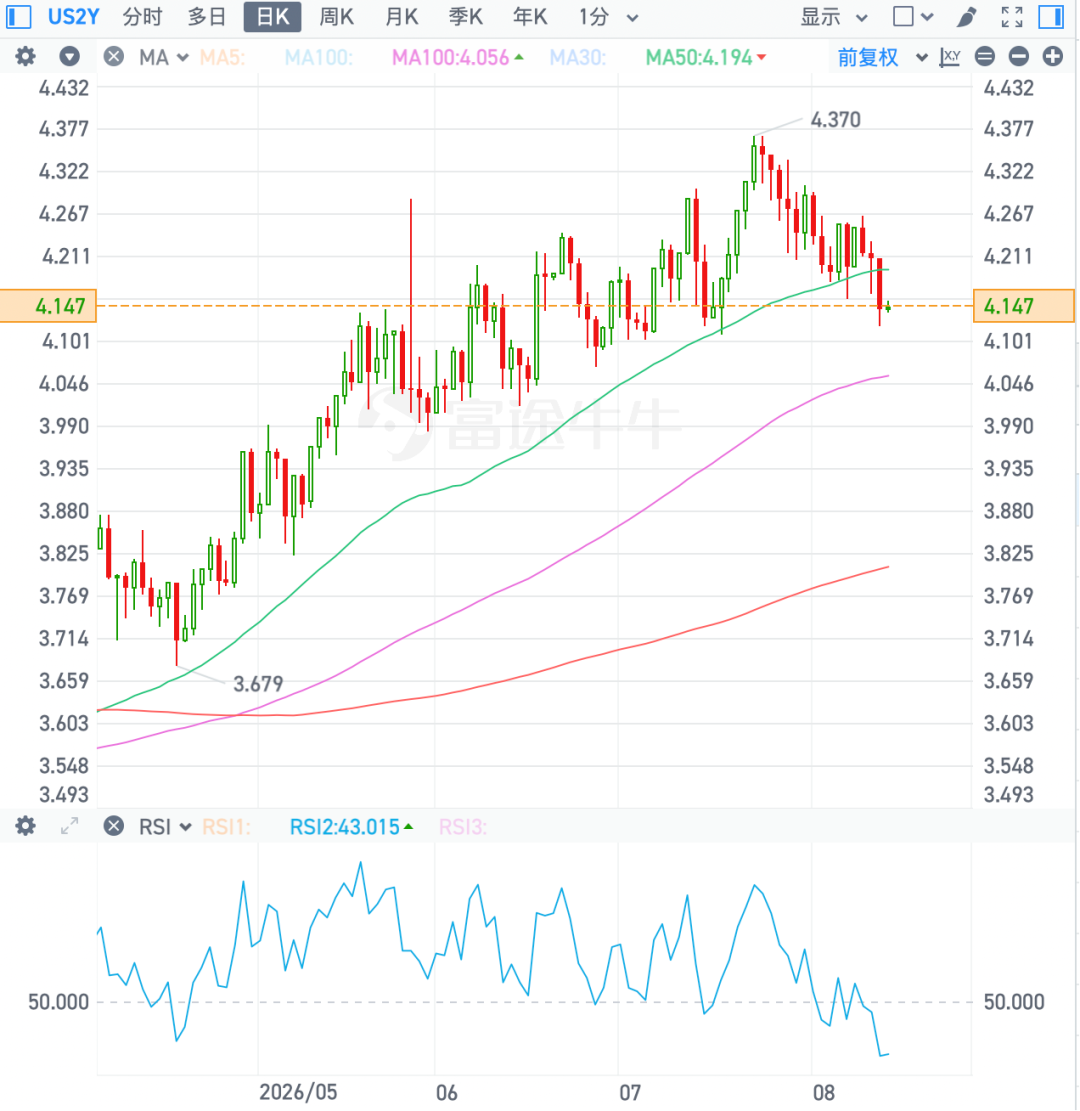Click the right 4.147 current price tag

pyautogui.click(x=1024, y=306)
